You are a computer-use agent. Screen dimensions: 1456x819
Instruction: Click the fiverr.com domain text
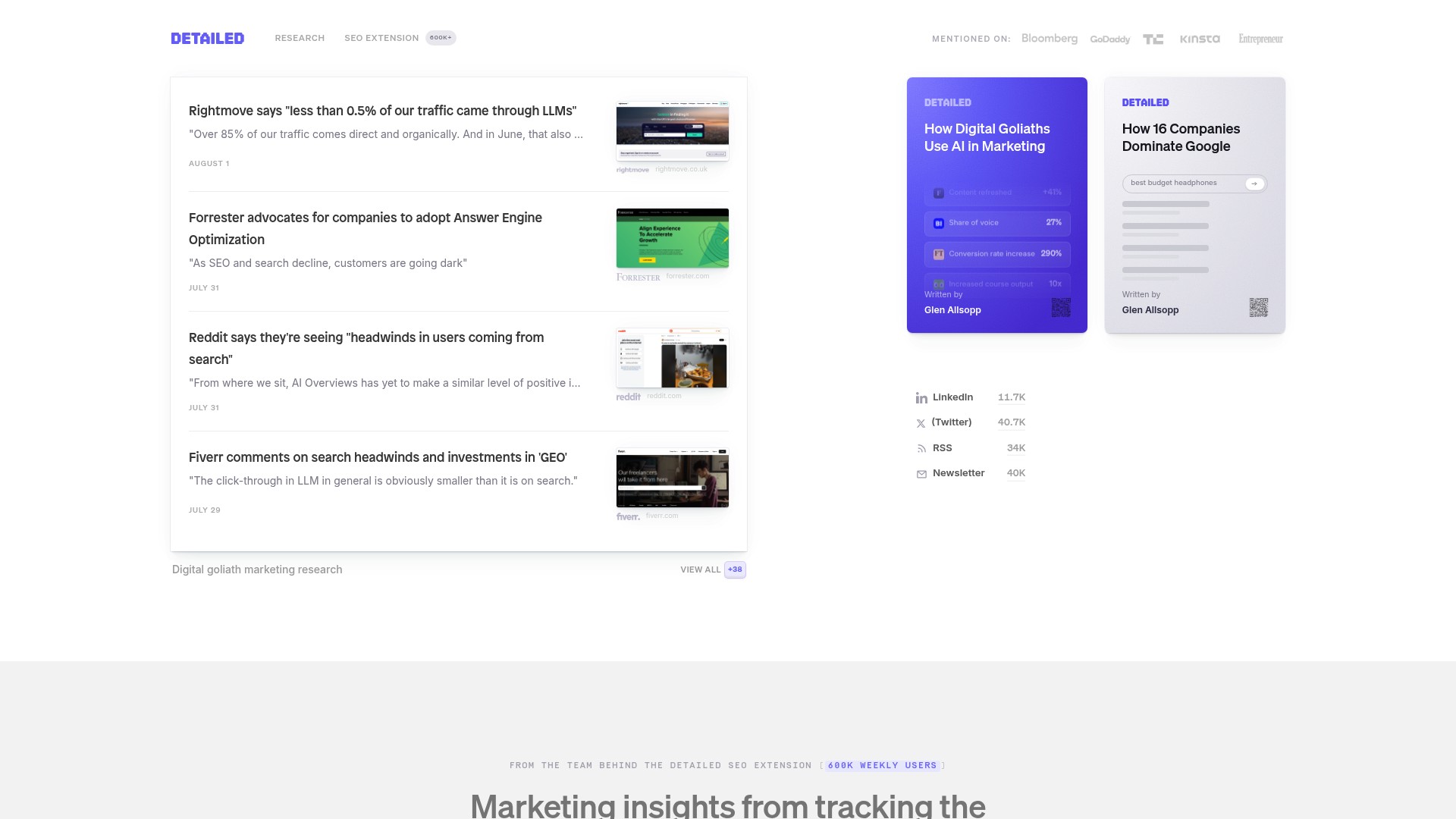[662, 516]
